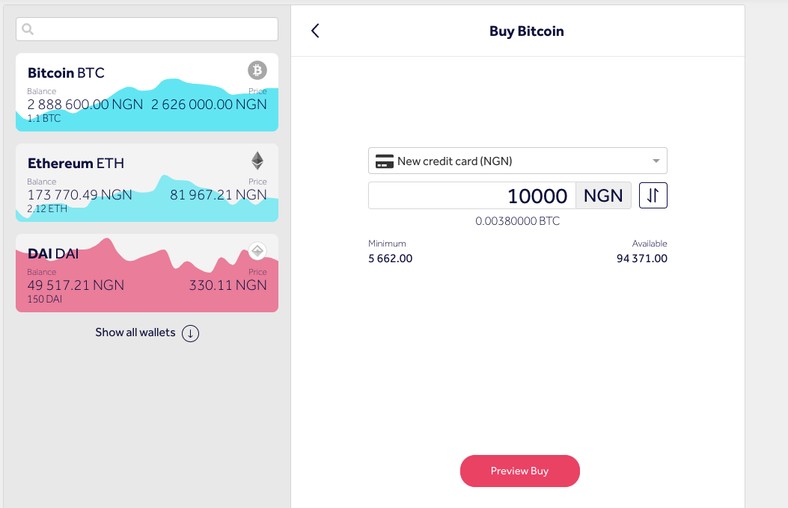Image resolution: width=788 pixels, height=508 pixels.
Task: Click the payment method dropdown arrow
Action: [656, 161]
